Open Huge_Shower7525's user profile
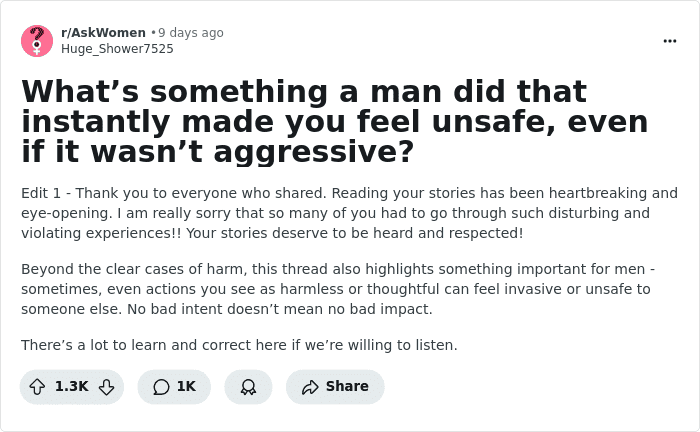 click(117, 48)
